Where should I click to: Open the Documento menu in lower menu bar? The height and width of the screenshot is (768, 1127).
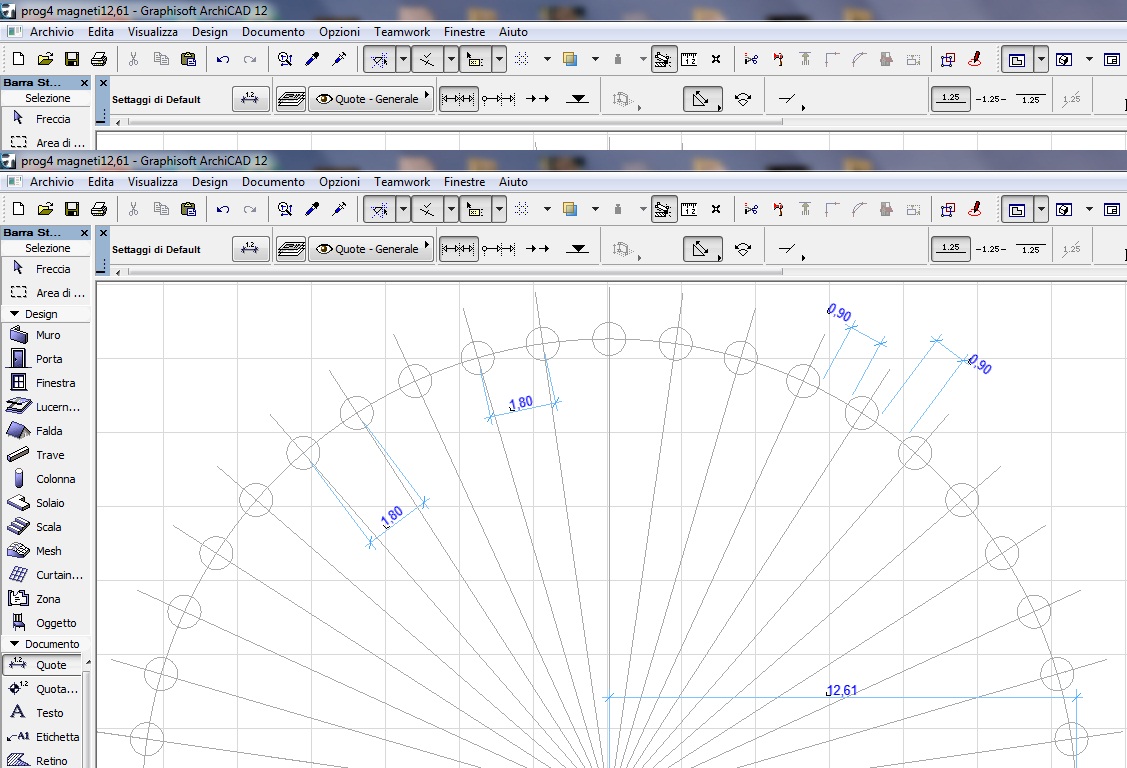click(273, 182)
